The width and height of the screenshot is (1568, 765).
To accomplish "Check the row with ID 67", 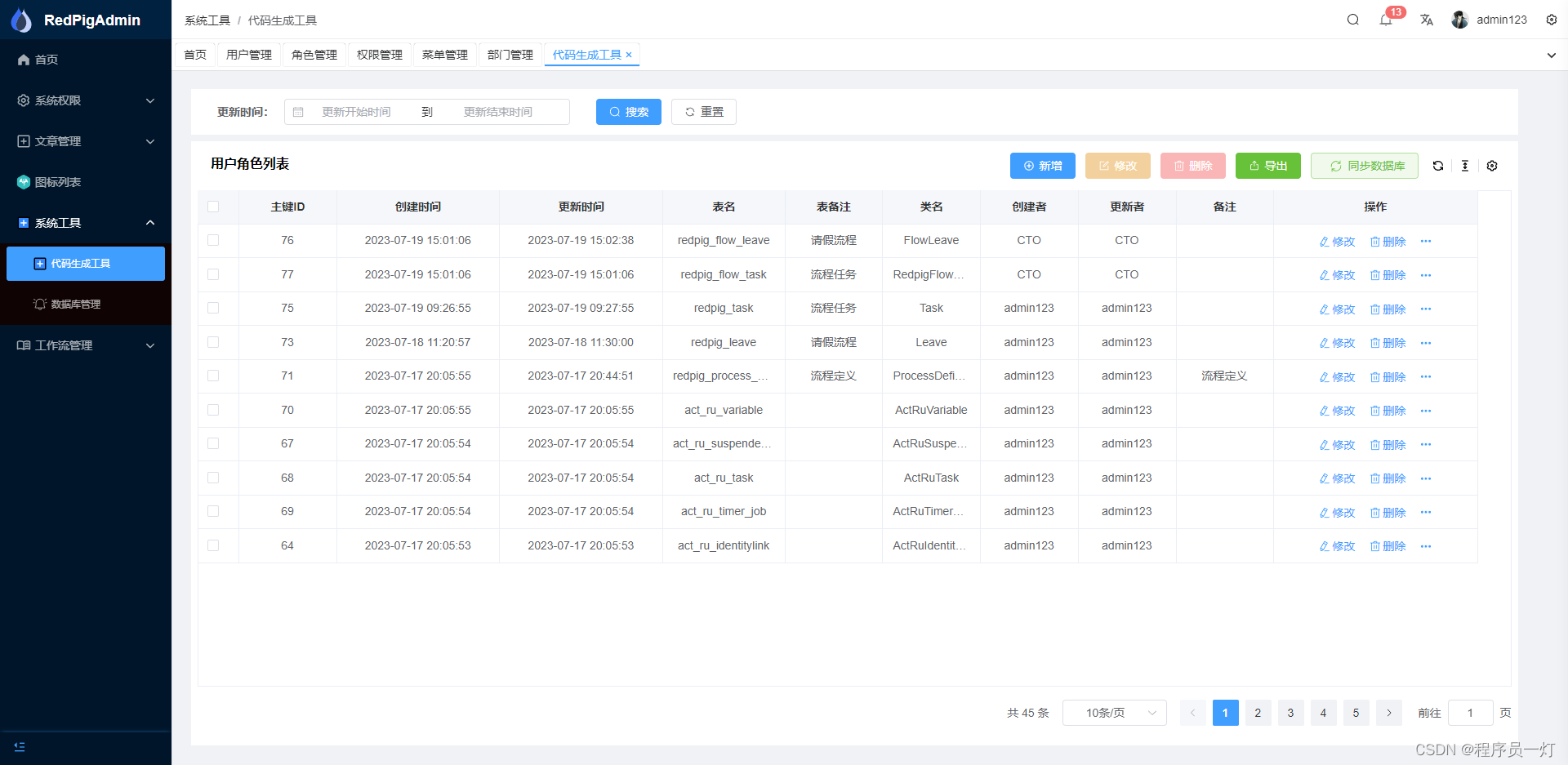I will (213, 443).
